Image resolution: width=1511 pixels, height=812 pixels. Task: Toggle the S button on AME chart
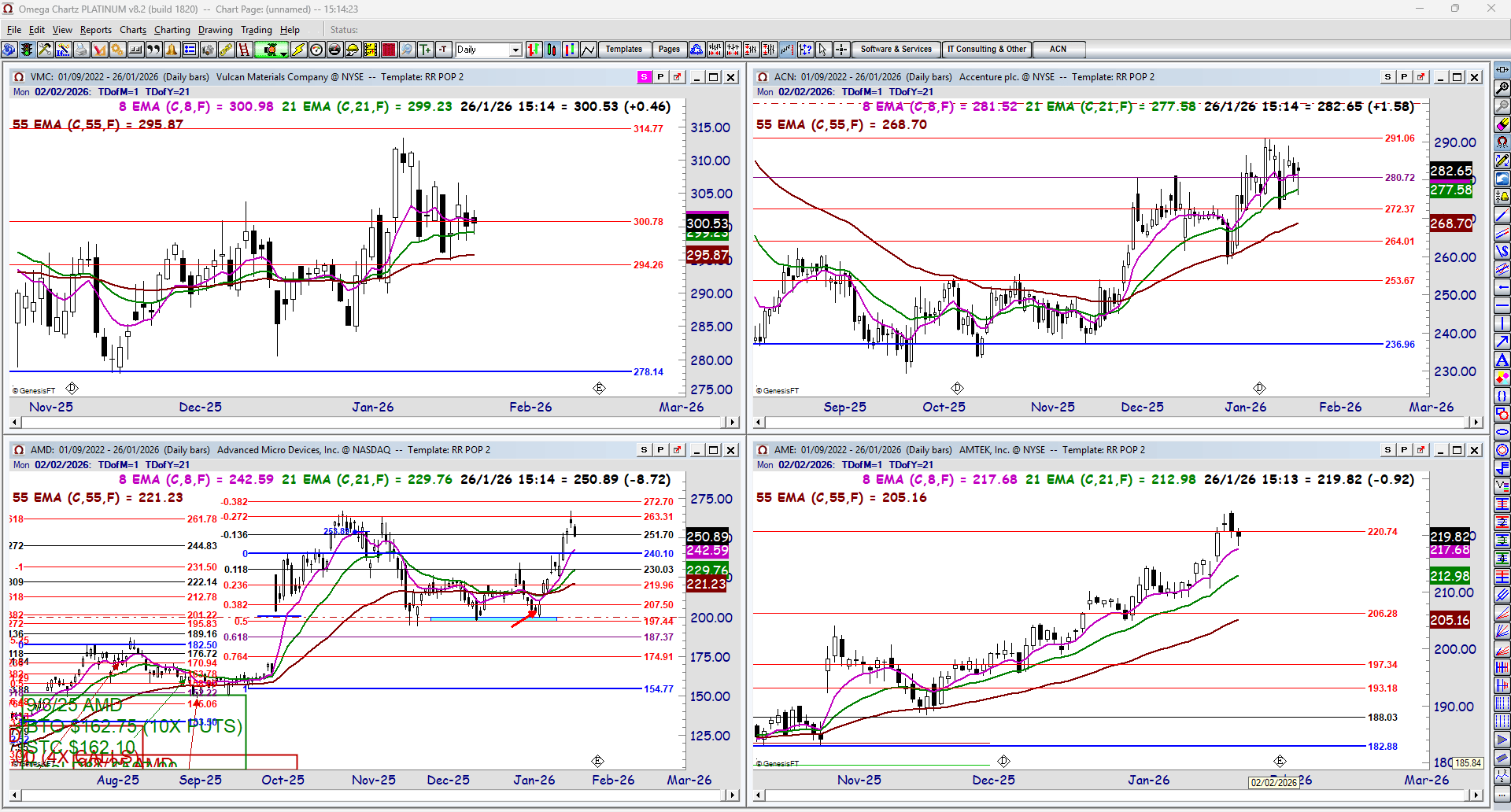[1387, 450]
